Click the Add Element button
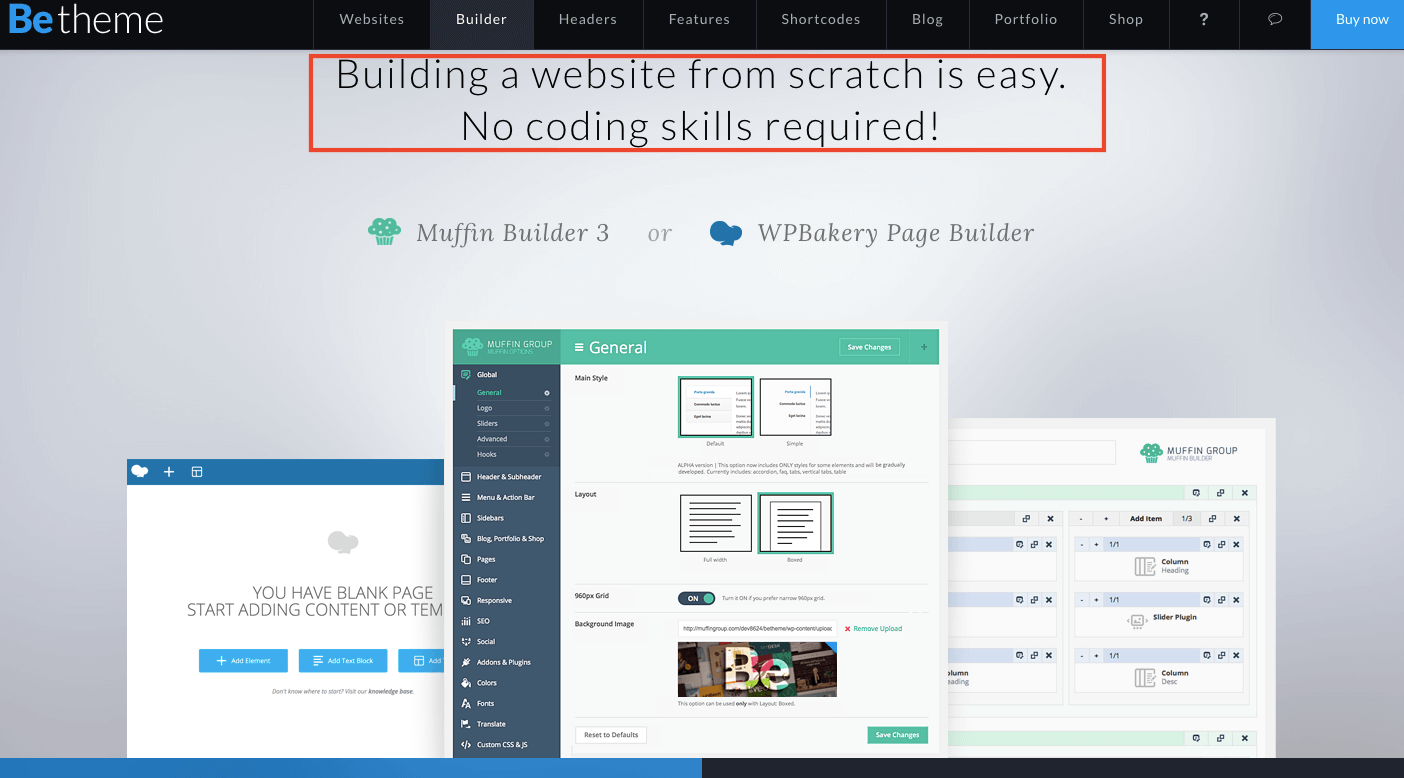Image resolution: width=1404 pixels, height=778 pixels. point(243,661)
